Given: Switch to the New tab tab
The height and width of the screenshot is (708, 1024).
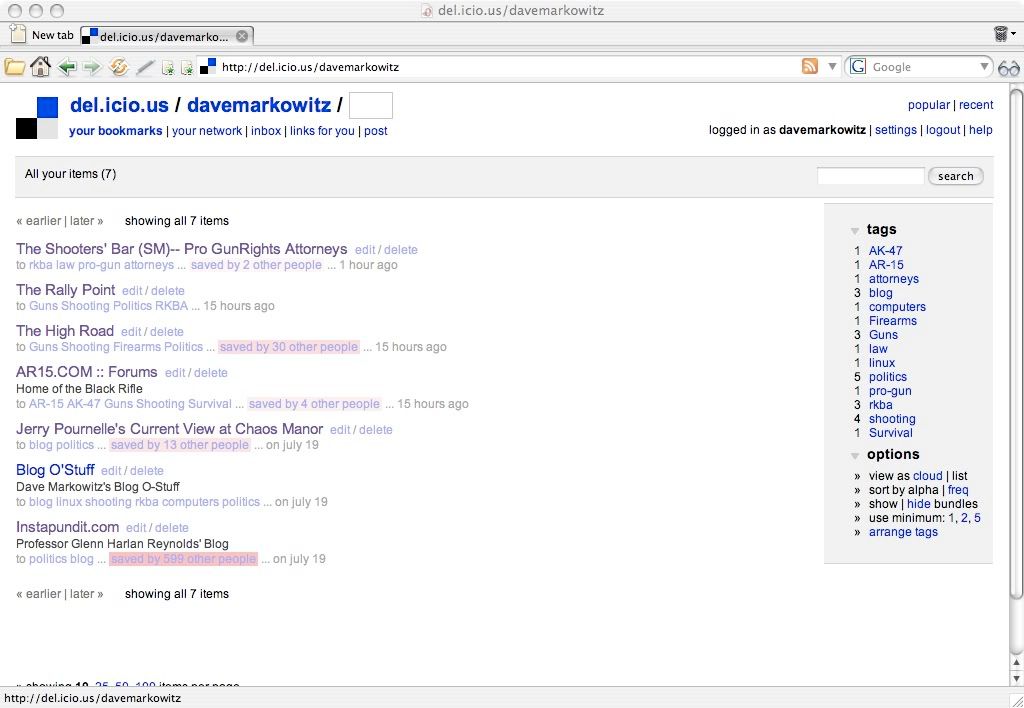Looking at the screenshot, I should point(42,35).
